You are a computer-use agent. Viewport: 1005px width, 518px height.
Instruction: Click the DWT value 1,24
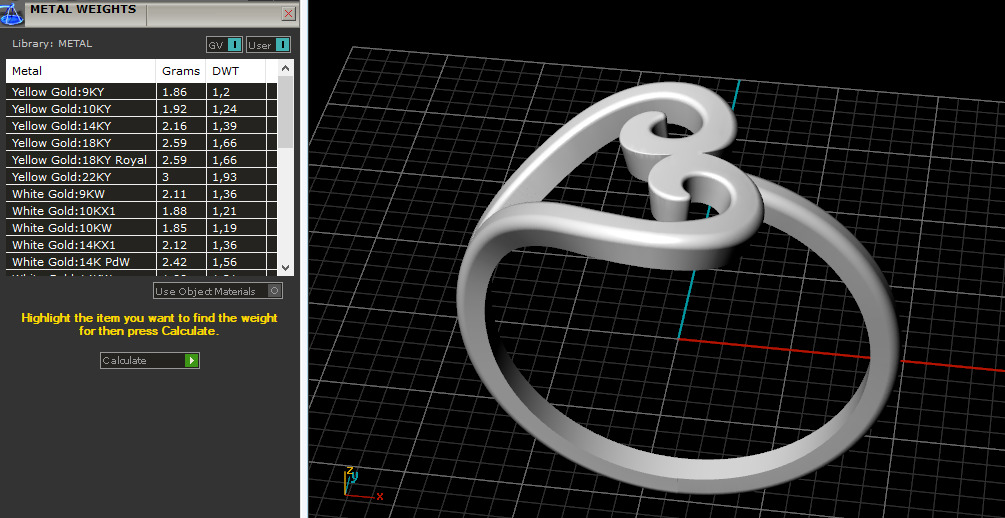click(224, 108)
